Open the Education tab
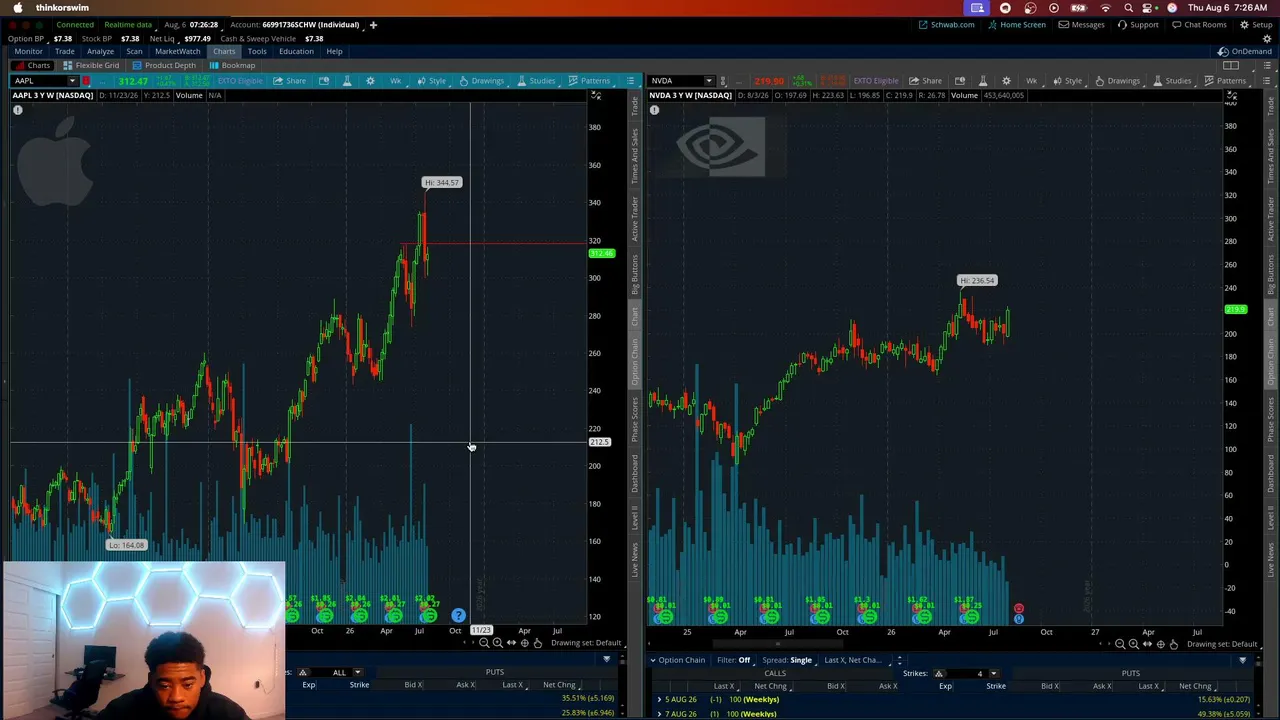The height and width of the screenshot is (720, 1280). coord(296,51)
